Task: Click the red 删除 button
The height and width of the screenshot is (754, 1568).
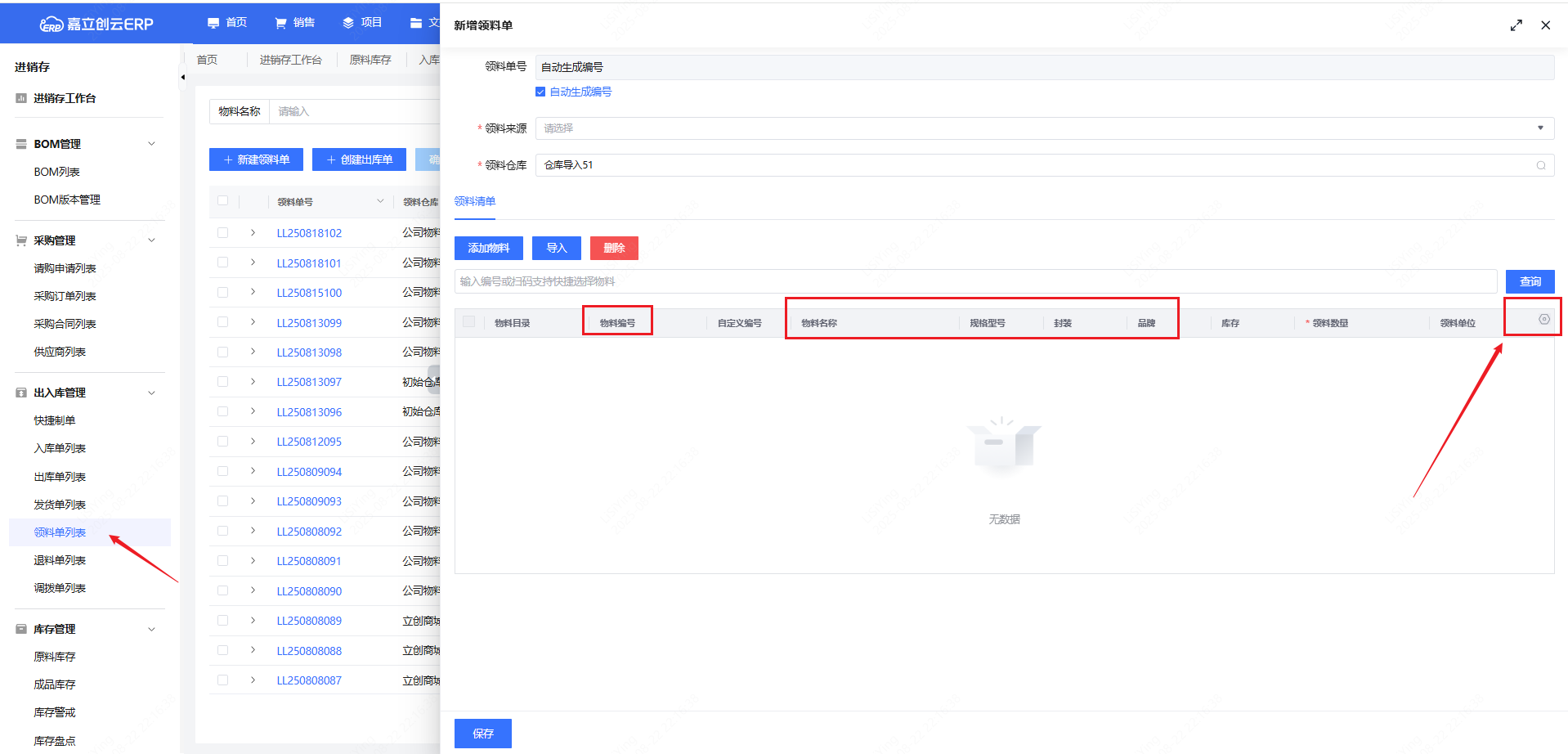Action: point(613,248)
